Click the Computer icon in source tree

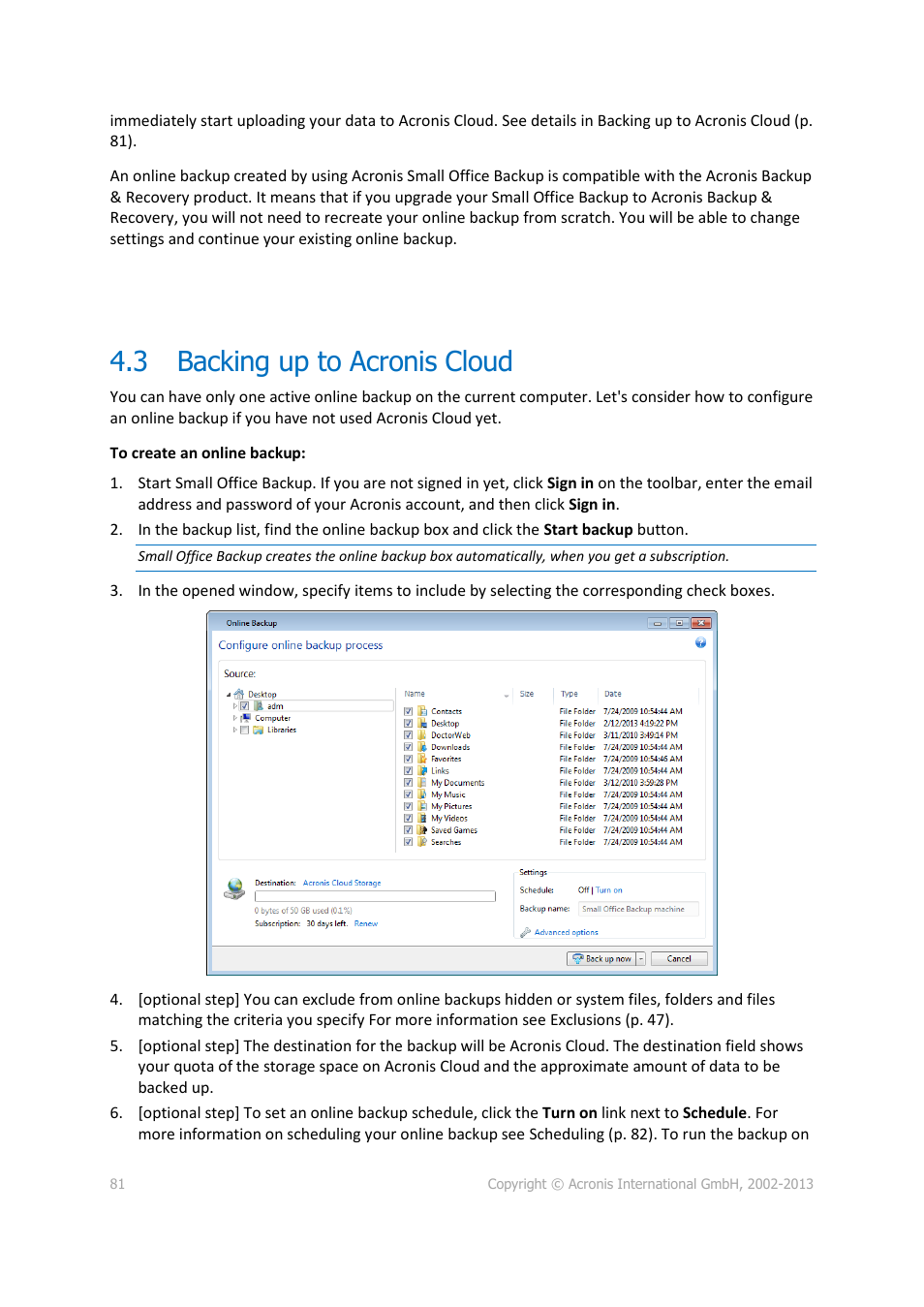click(x=246, y=719)
